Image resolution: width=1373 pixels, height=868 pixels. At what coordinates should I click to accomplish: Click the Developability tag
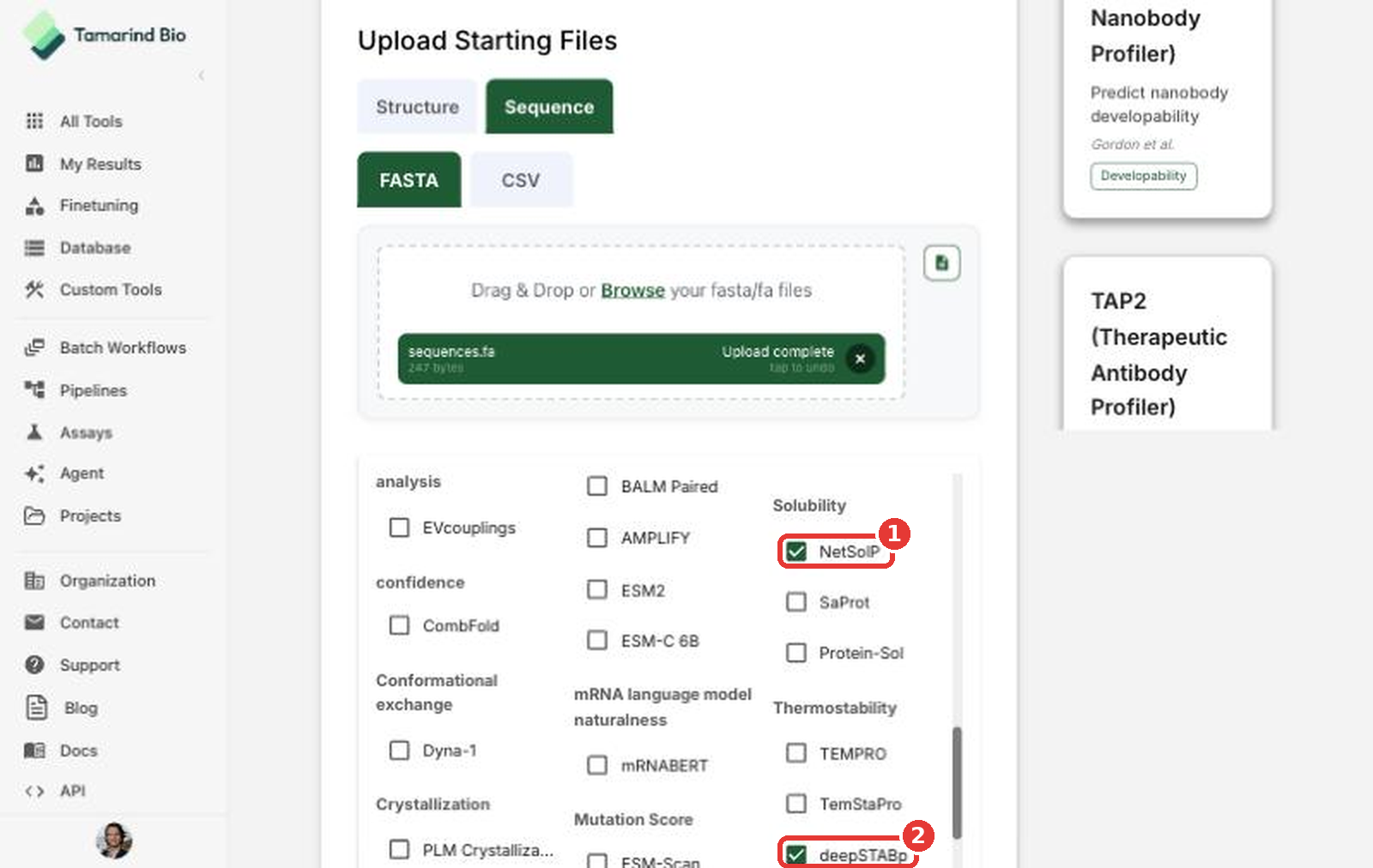tap(1143, 176)
